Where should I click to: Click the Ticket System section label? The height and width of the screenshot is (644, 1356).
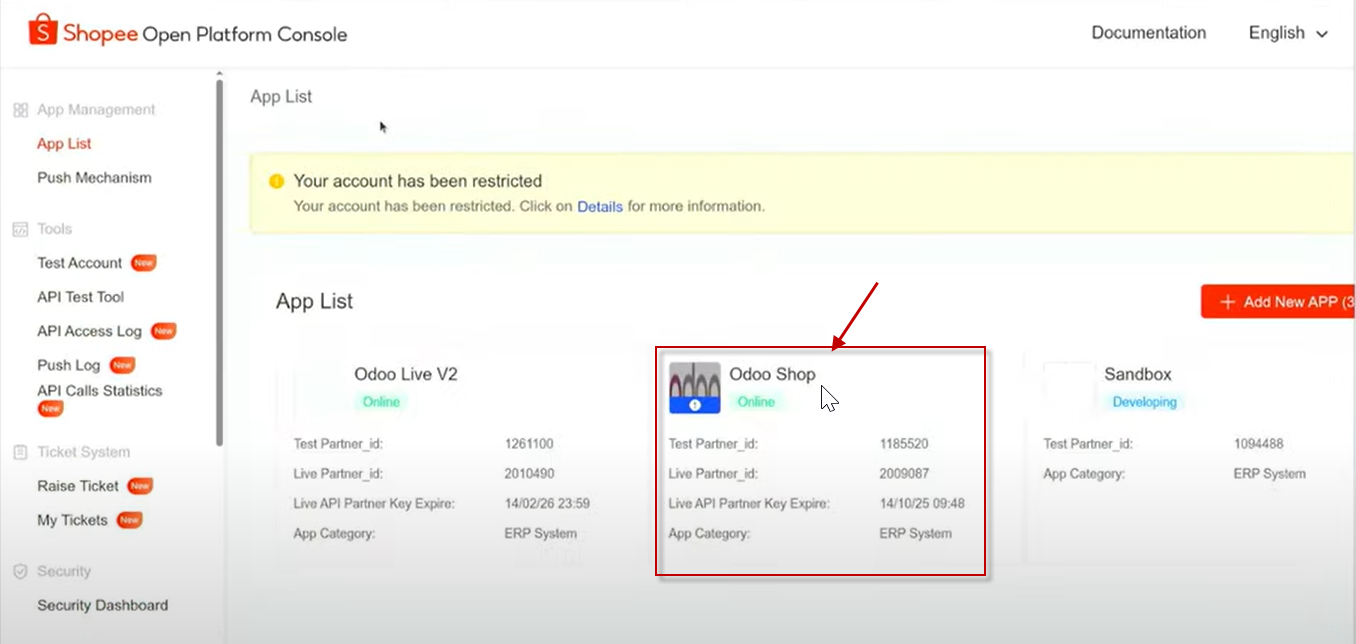[x=84, y=452]
